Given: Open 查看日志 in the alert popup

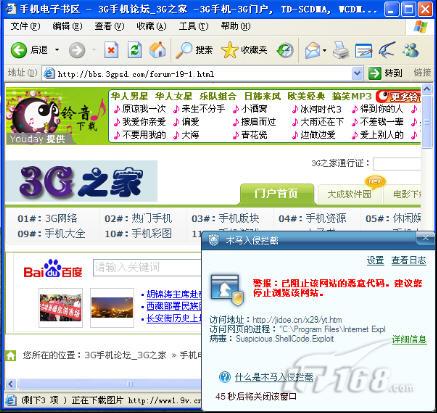Looking at the screenshot, I should (x=409, y=260).
